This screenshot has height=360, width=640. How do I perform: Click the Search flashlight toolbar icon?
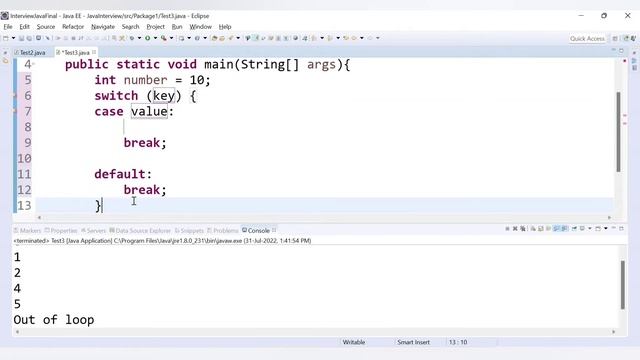point(231,38)
